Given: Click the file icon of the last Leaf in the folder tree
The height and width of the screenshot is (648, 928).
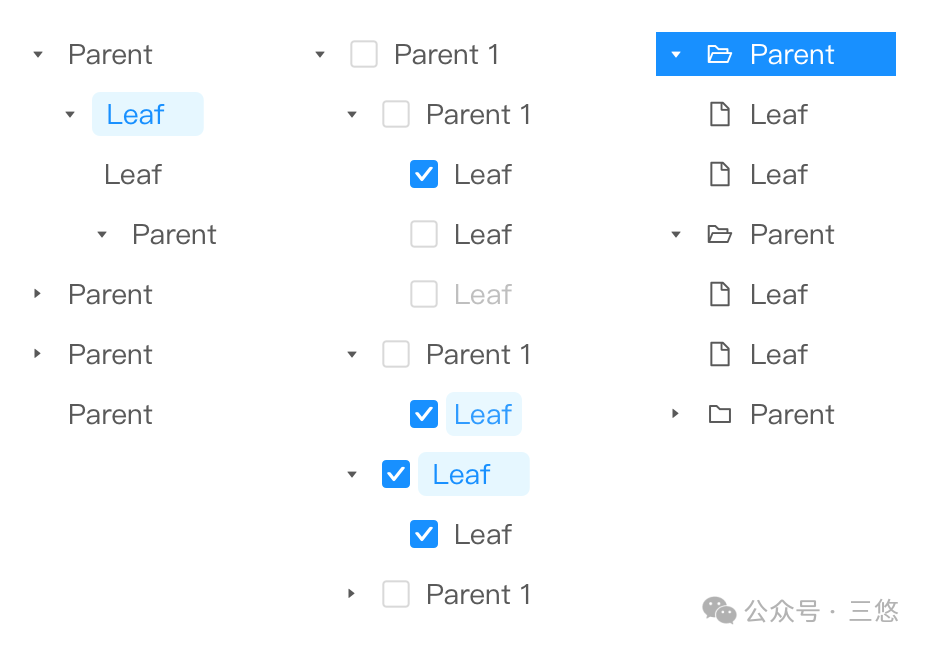Looking at the screenshot, I should [719, 354].
